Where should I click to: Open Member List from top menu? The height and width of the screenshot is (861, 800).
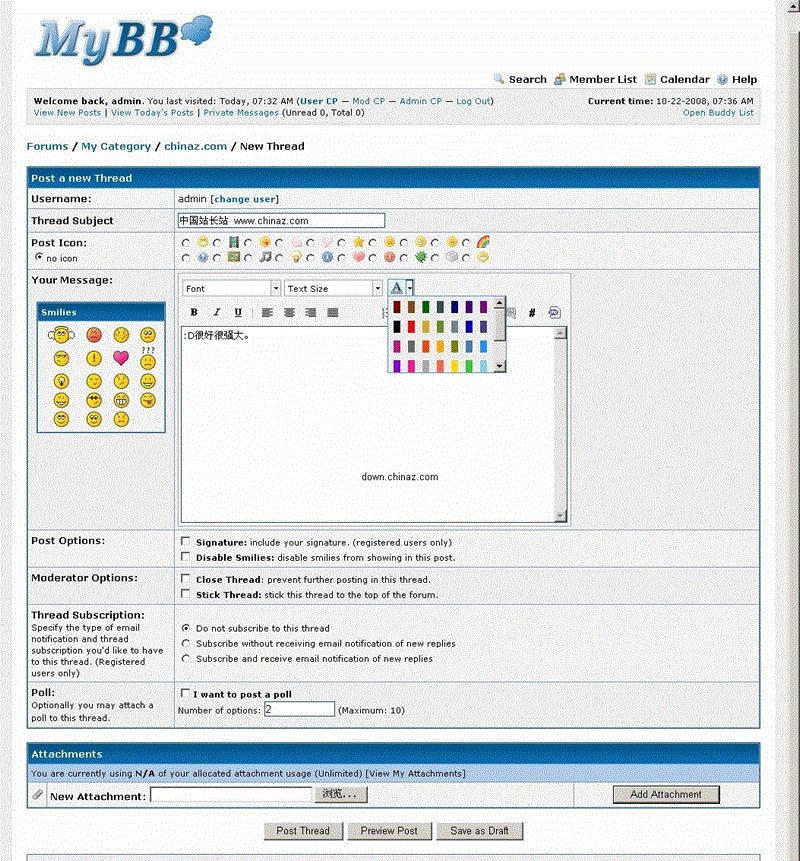(602, 79)
